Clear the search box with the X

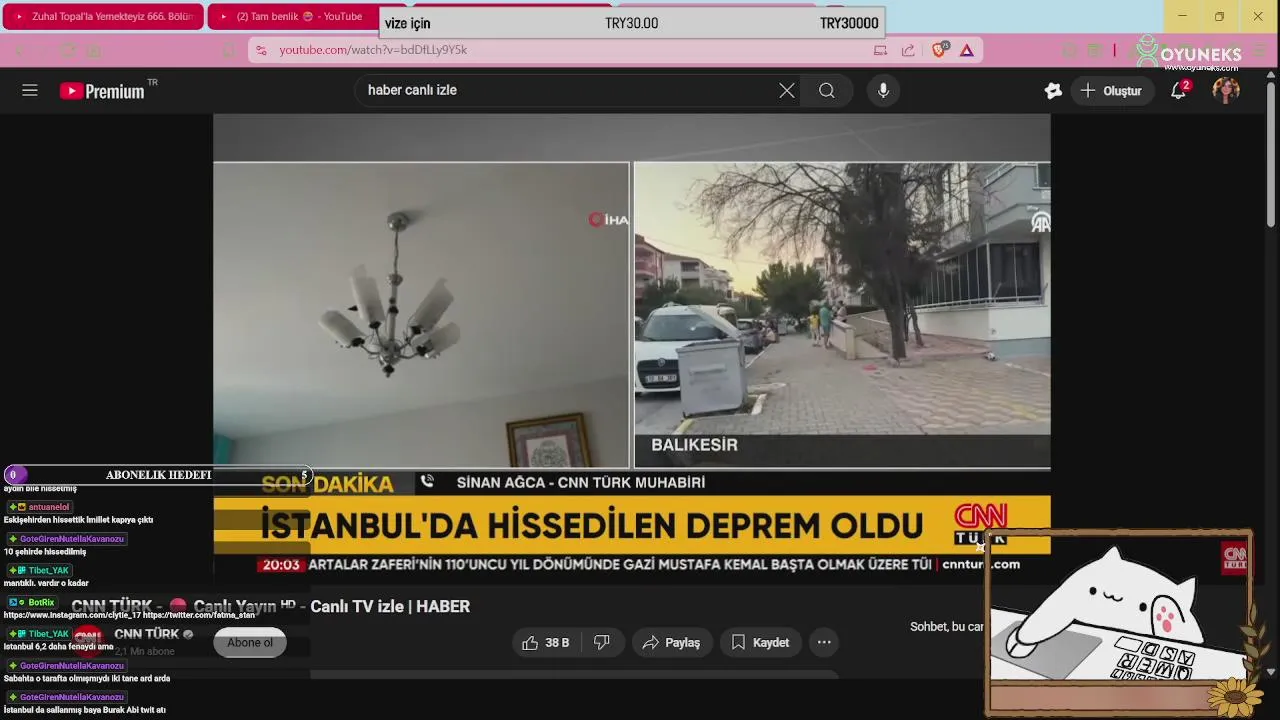click(x=787, y=91)
